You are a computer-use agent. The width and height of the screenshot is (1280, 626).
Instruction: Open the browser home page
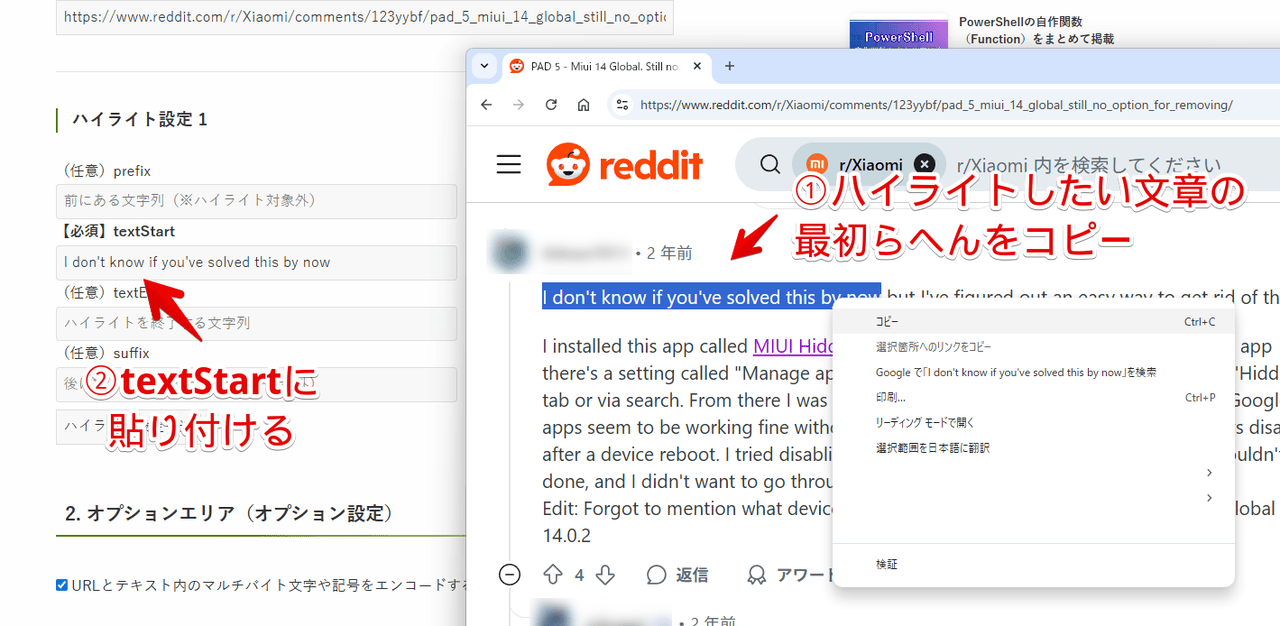[x=584, y=104]
